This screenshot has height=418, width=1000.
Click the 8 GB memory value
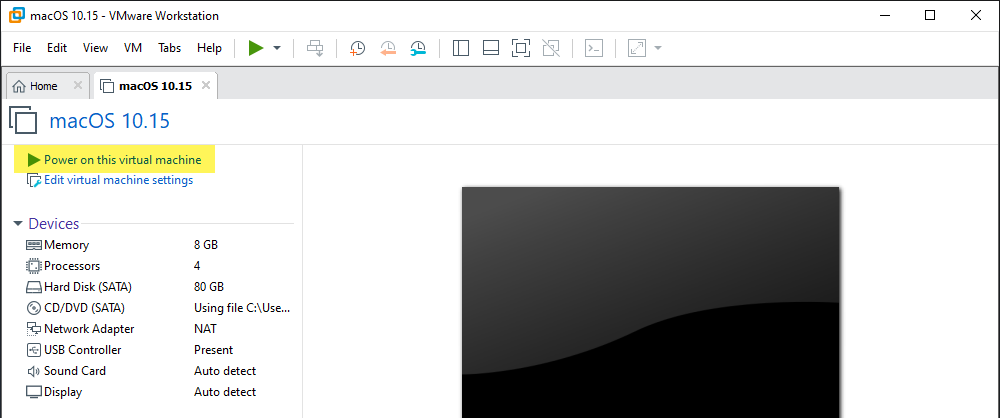[x=205, y=245]
